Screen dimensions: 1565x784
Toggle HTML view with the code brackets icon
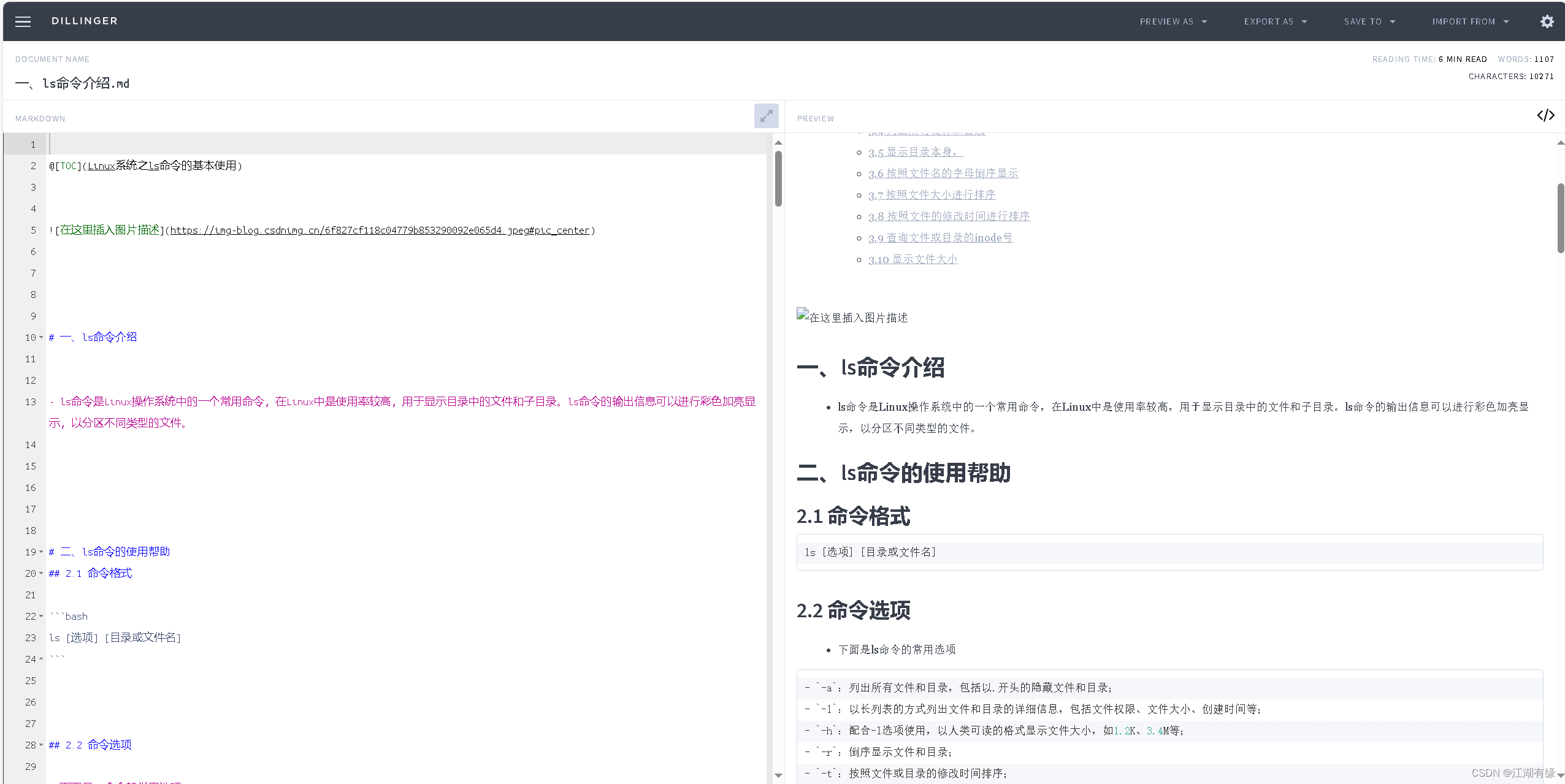coord(1545,115)
